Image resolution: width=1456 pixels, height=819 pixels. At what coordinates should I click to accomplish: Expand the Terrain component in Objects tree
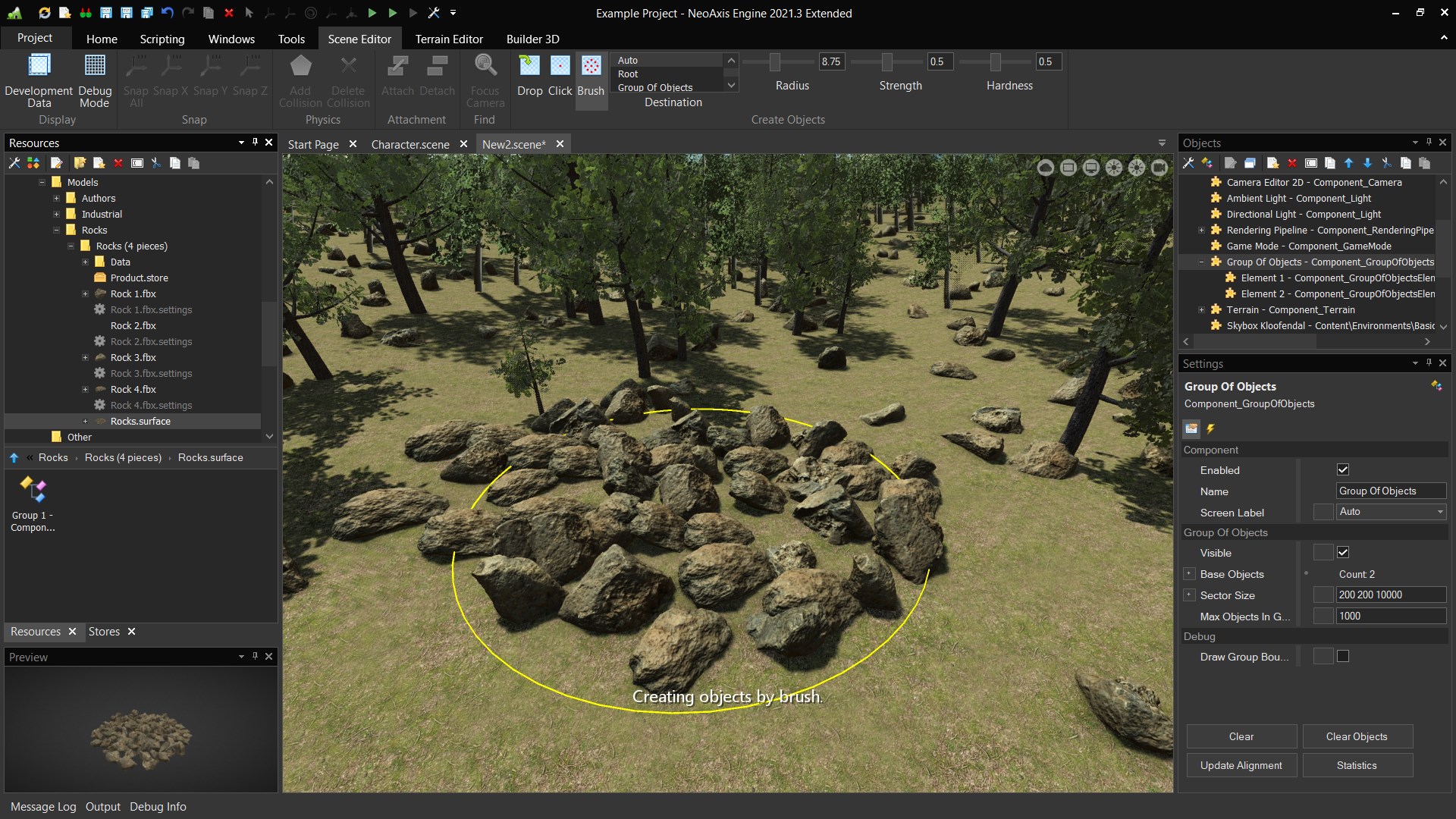[1201, 310]
